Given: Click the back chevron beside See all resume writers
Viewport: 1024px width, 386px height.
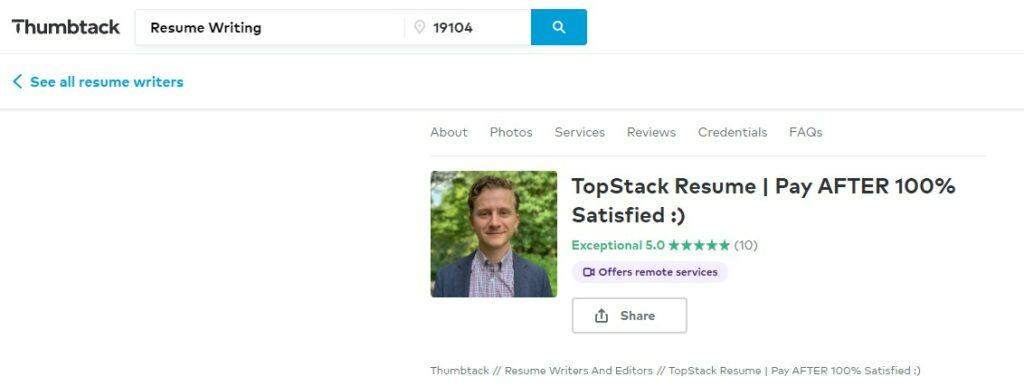Looking at the screenshot, I should tap(17, 82).
